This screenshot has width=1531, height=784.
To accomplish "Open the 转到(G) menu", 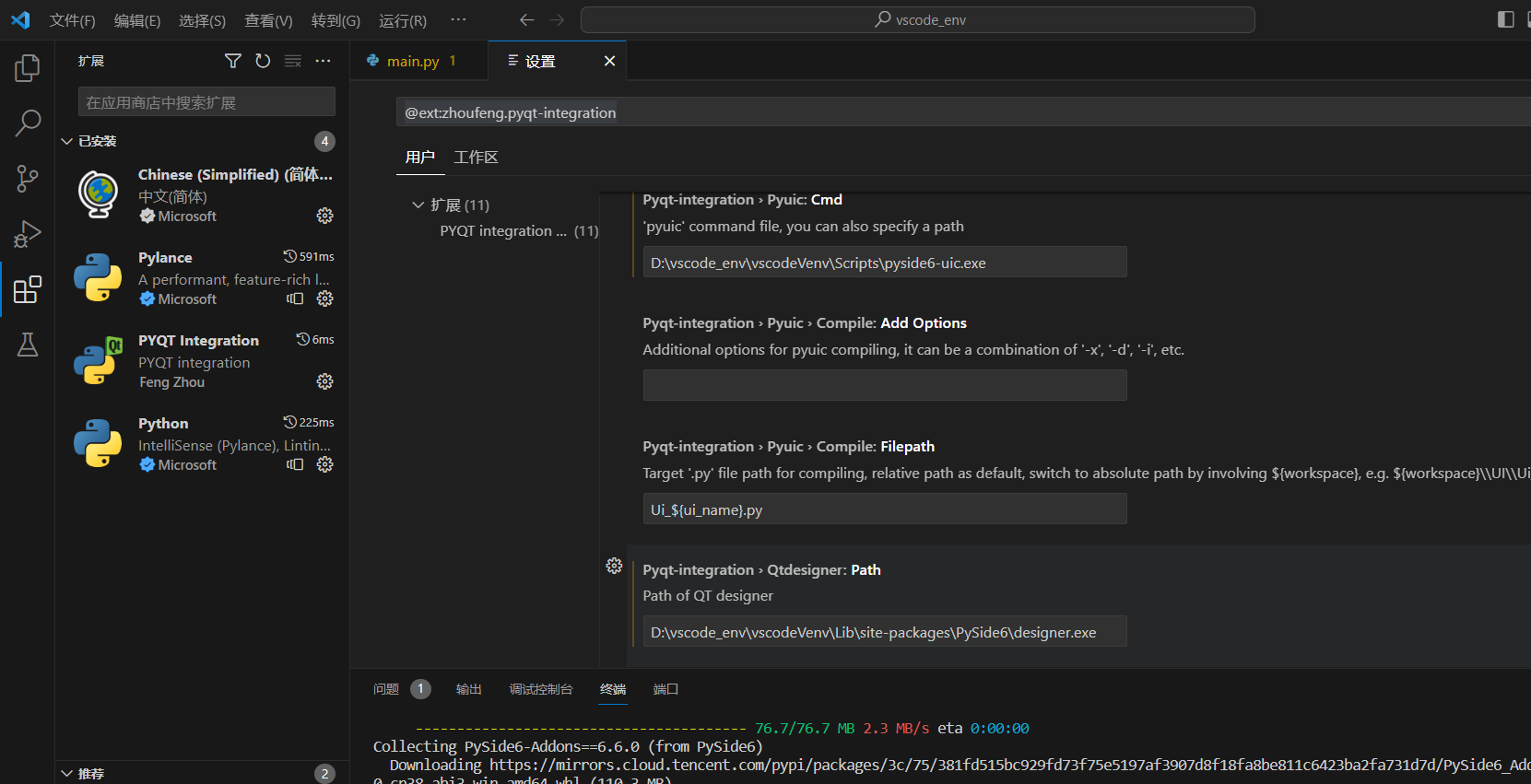I will click(x=336, y=20).
